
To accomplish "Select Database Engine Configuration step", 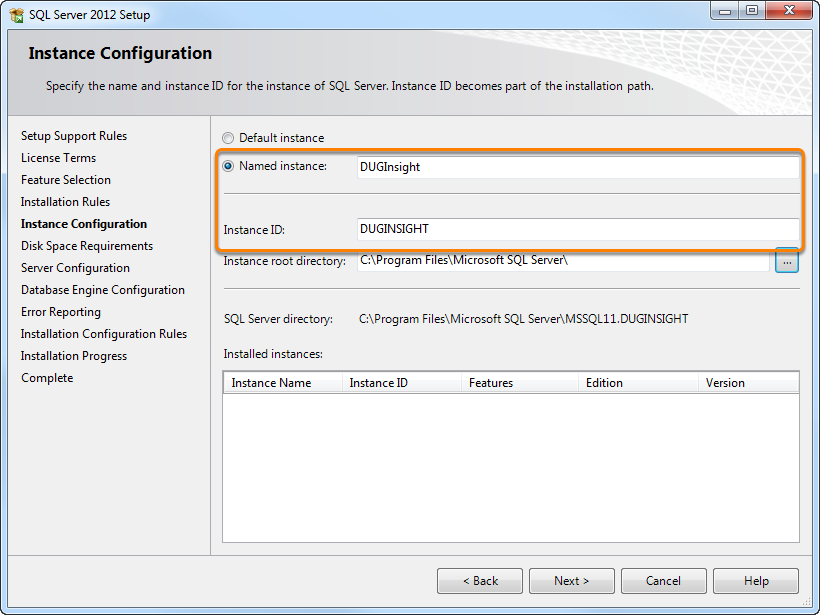I will point(102,290).
